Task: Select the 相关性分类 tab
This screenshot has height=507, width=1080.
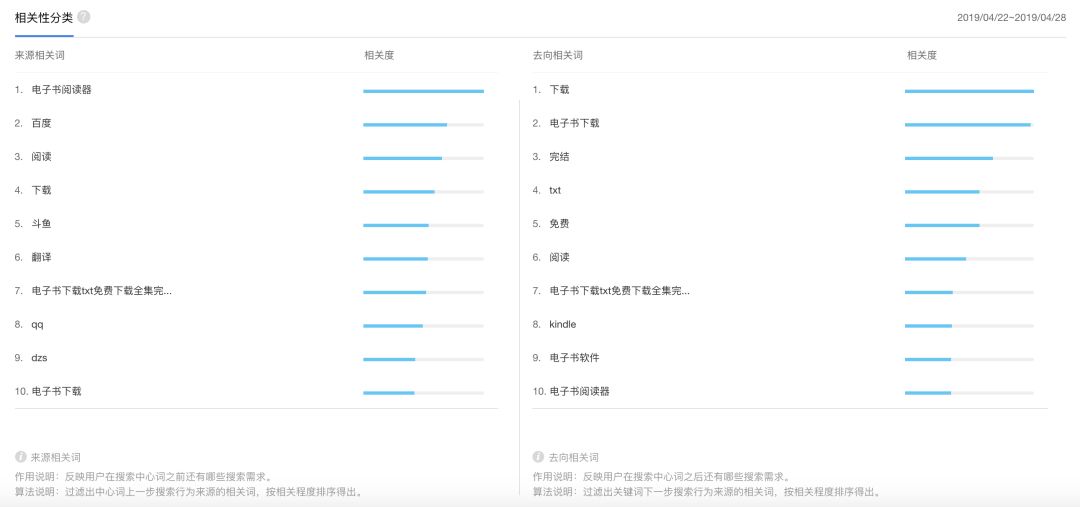Action: tap(43, 18)
